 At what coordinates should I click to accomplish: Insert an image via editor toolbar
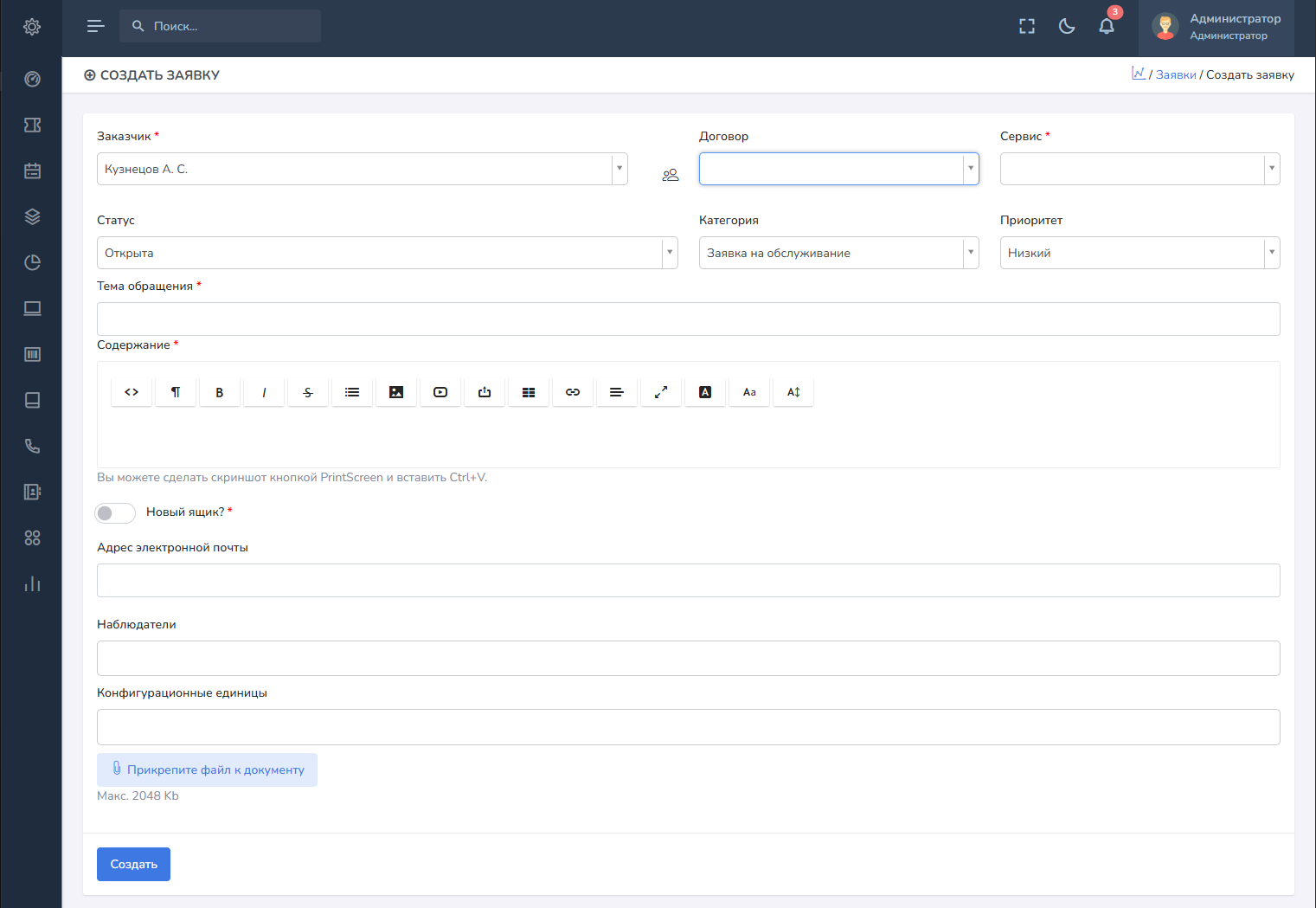pyautogui.click(x=396, y=392)
